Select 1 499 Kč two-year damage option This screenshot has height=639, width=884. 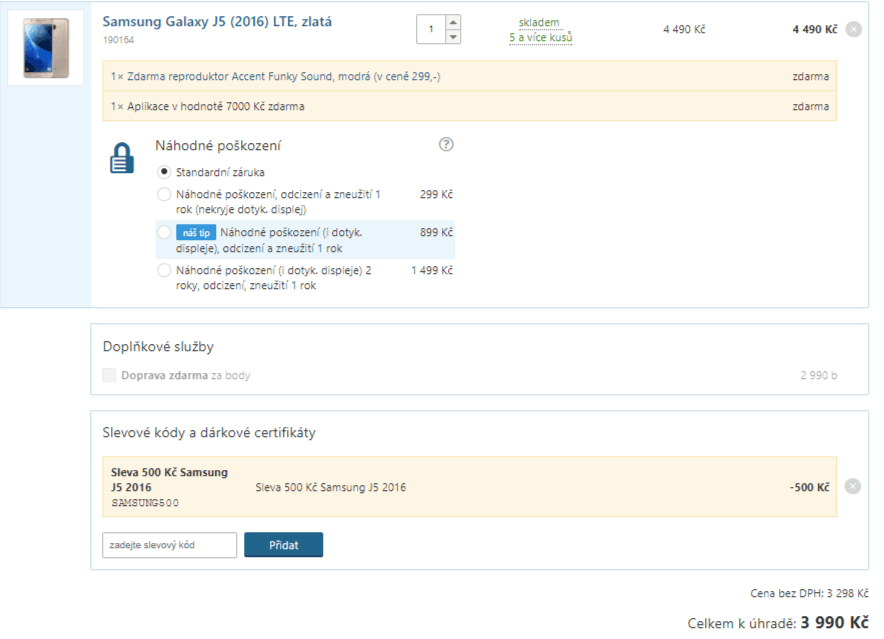coord(163,270)
